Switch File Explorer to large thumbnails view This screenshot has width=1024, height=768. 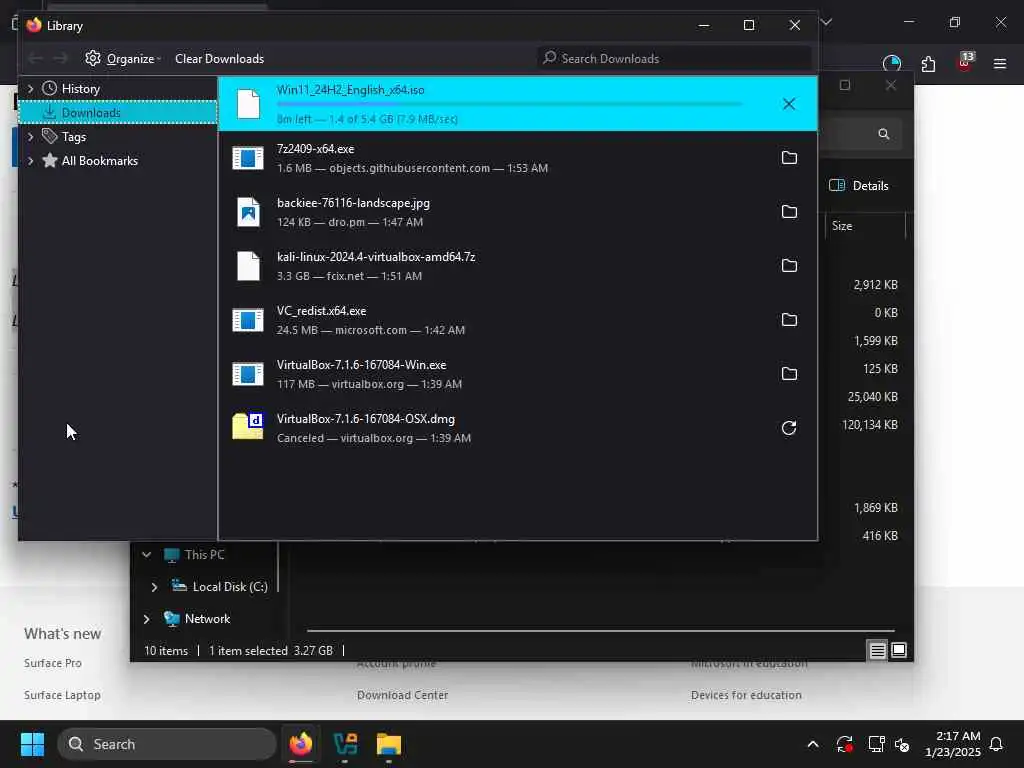899,650
